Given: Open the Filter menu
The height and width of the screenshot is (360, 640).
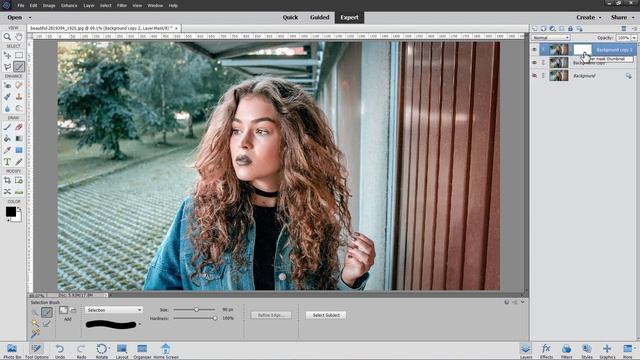Looking at the screenshot, I should [x=122, y=6].
